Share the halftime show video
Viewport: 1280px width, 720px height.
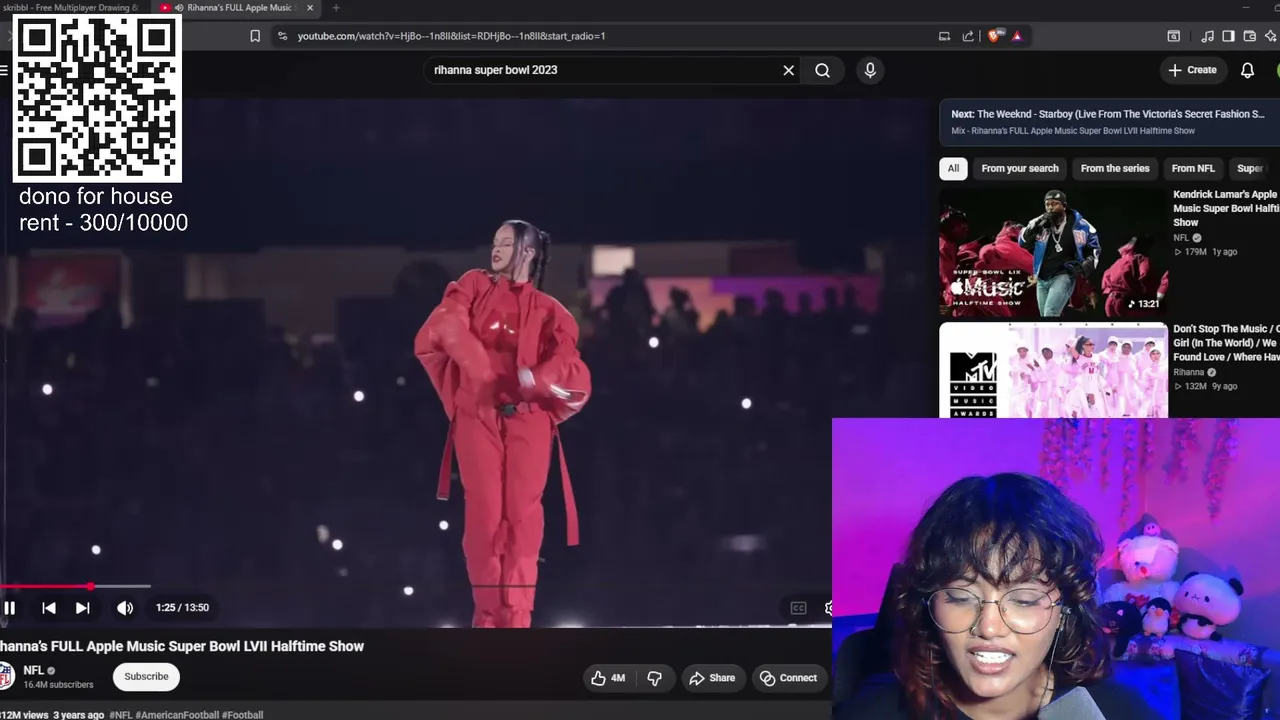pyautogui.click(x=712, y=678)
